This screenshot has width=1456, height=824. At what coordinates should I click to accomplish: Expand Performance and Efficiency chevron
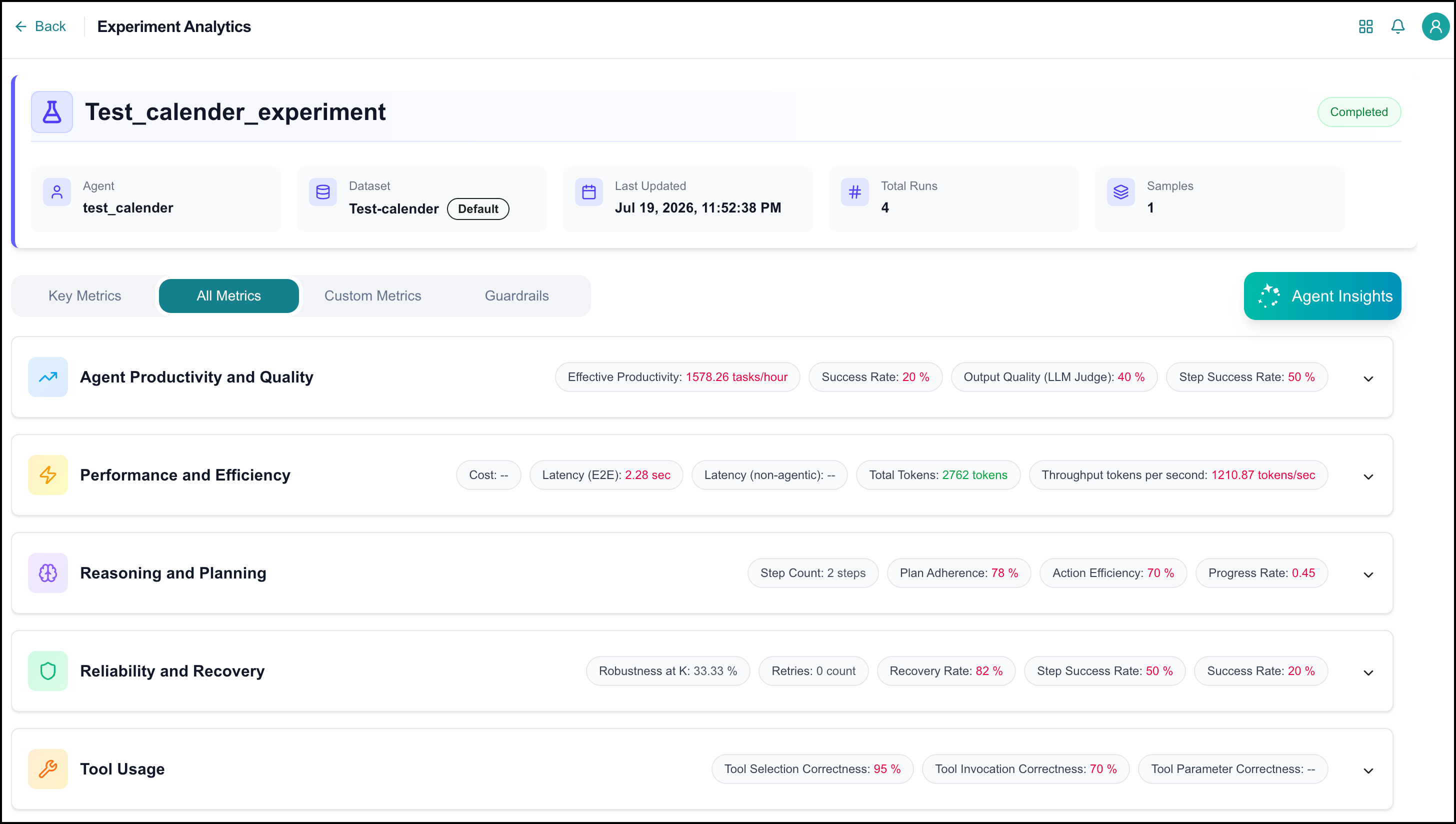[1368, 476]
